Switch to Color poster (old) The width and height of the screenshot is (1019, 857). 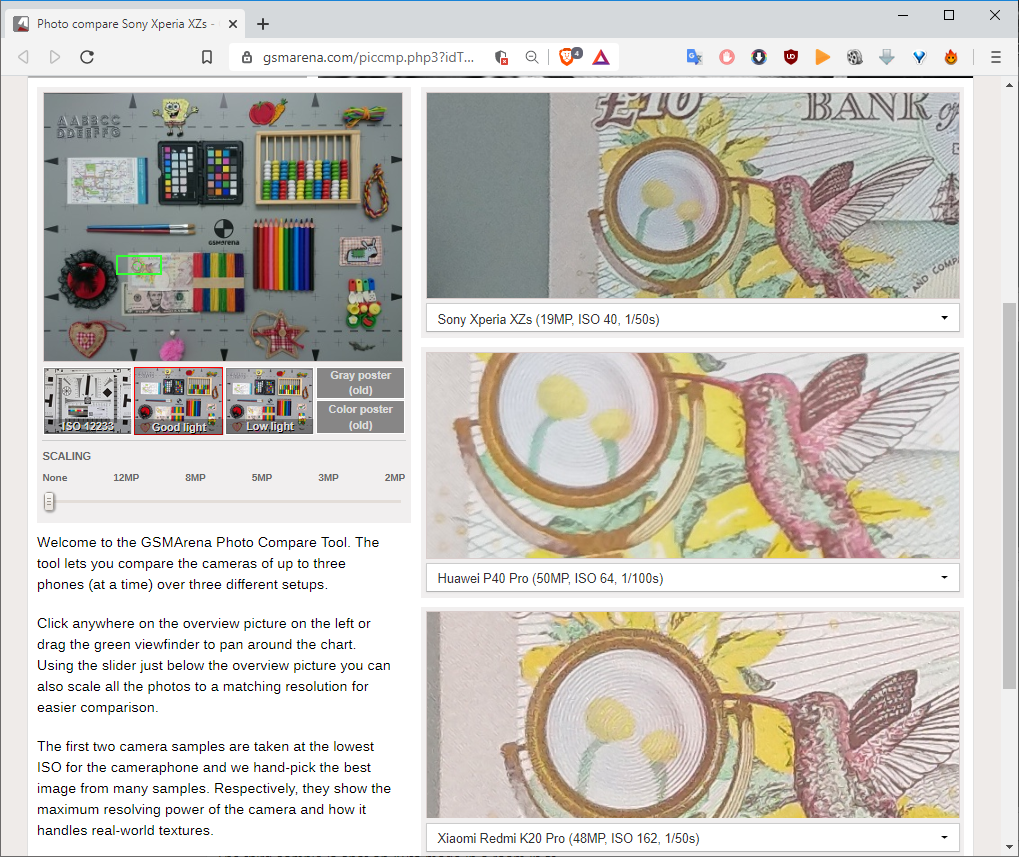click(x=360, y=417)
